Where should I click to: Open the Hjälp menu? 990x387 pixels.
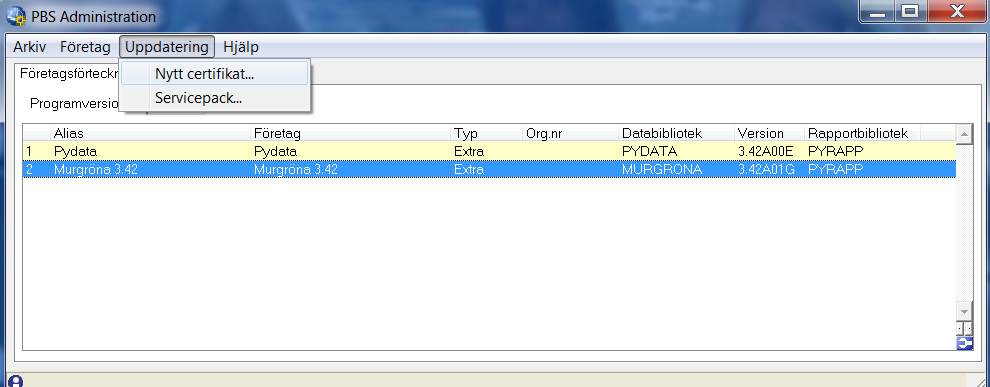tap(241, 47)
